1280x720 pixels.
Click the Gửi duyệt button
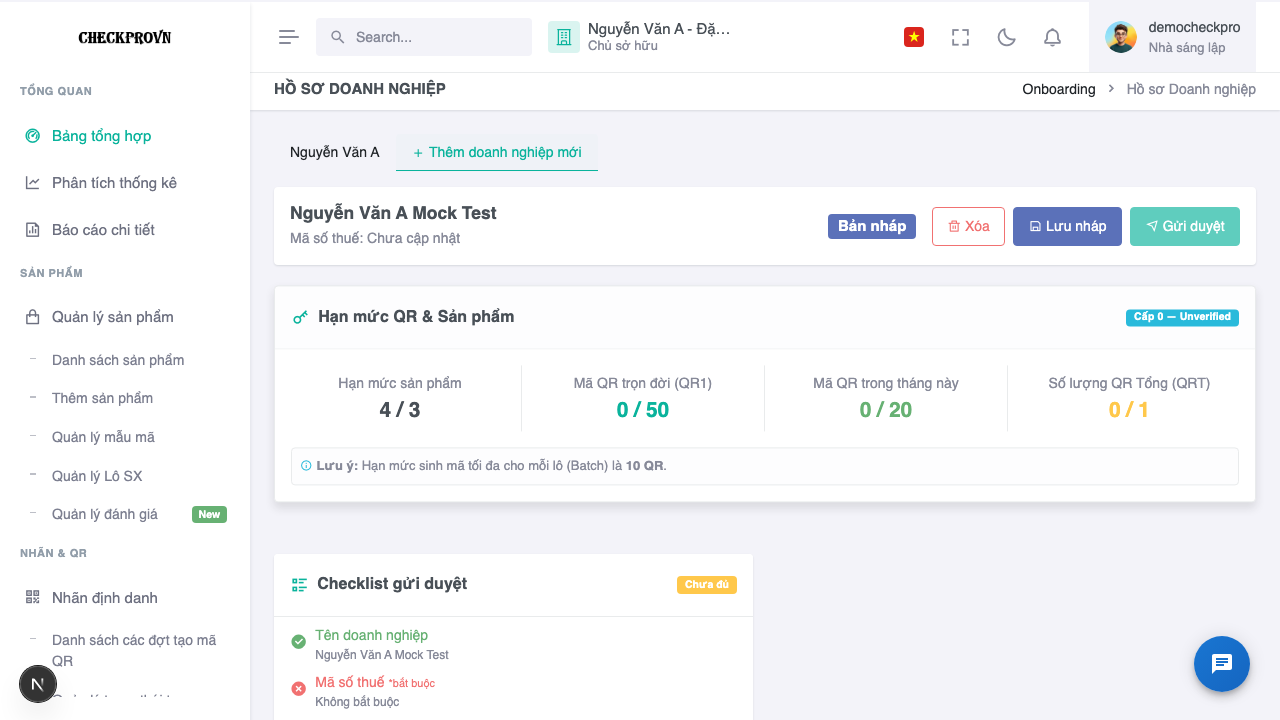tap(1185, 226)
